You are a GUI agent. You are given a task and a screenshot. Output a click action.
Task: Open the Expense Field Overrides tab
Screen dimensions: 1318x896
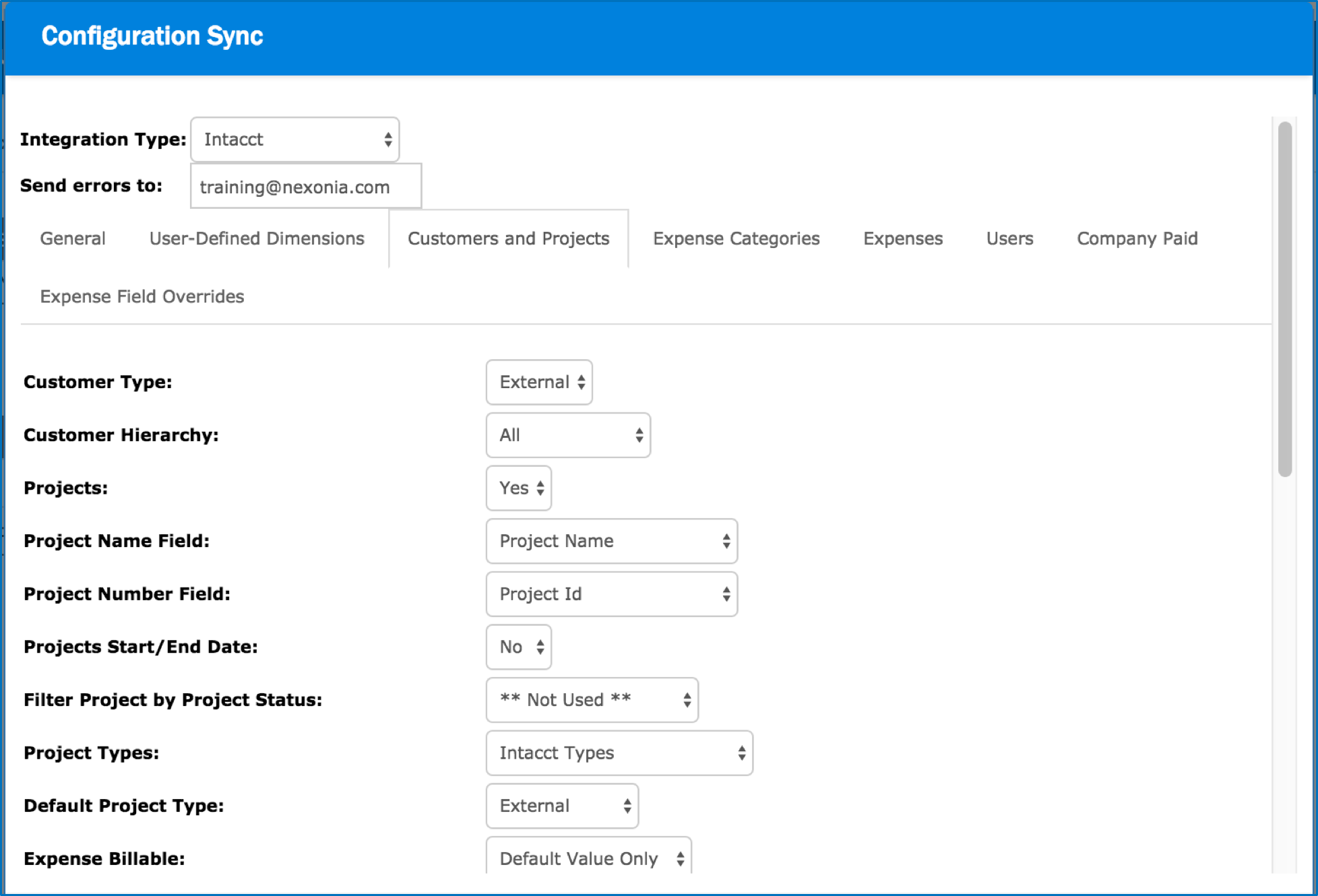(142, 296)
